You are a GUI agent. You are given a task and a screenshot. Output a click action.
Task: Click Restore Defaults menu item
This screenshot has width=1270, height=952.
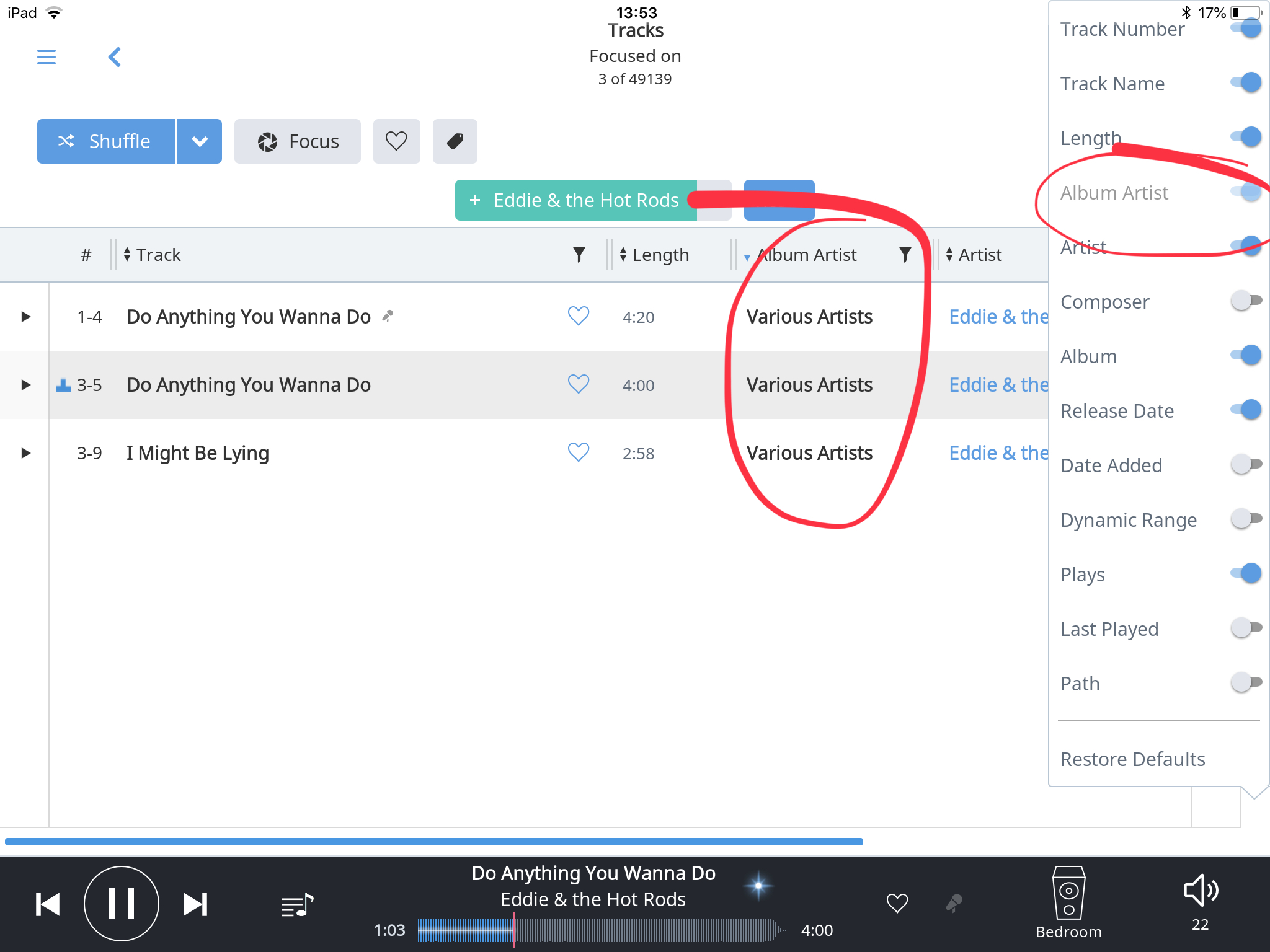tap(1132, 759)
